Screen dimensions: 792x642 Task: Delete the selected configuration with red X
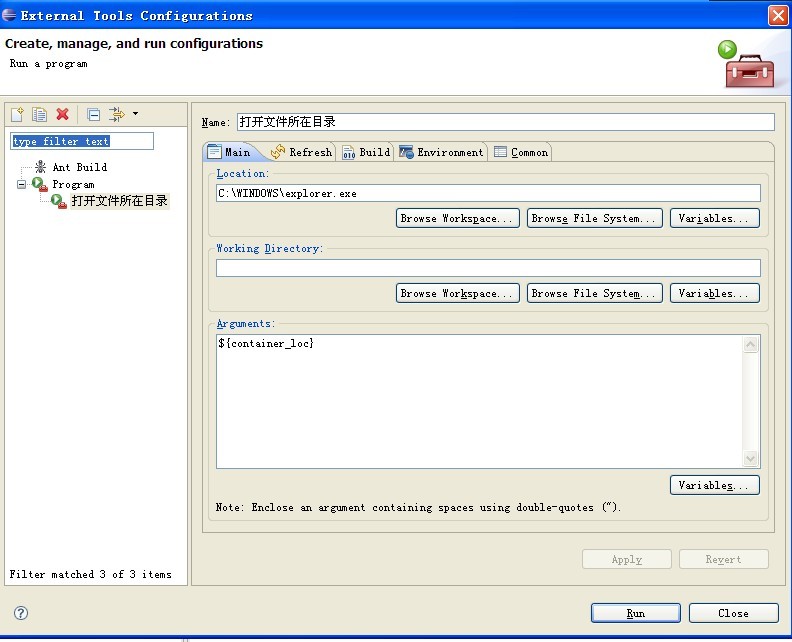pyautogui.click(x=63, y=114)
